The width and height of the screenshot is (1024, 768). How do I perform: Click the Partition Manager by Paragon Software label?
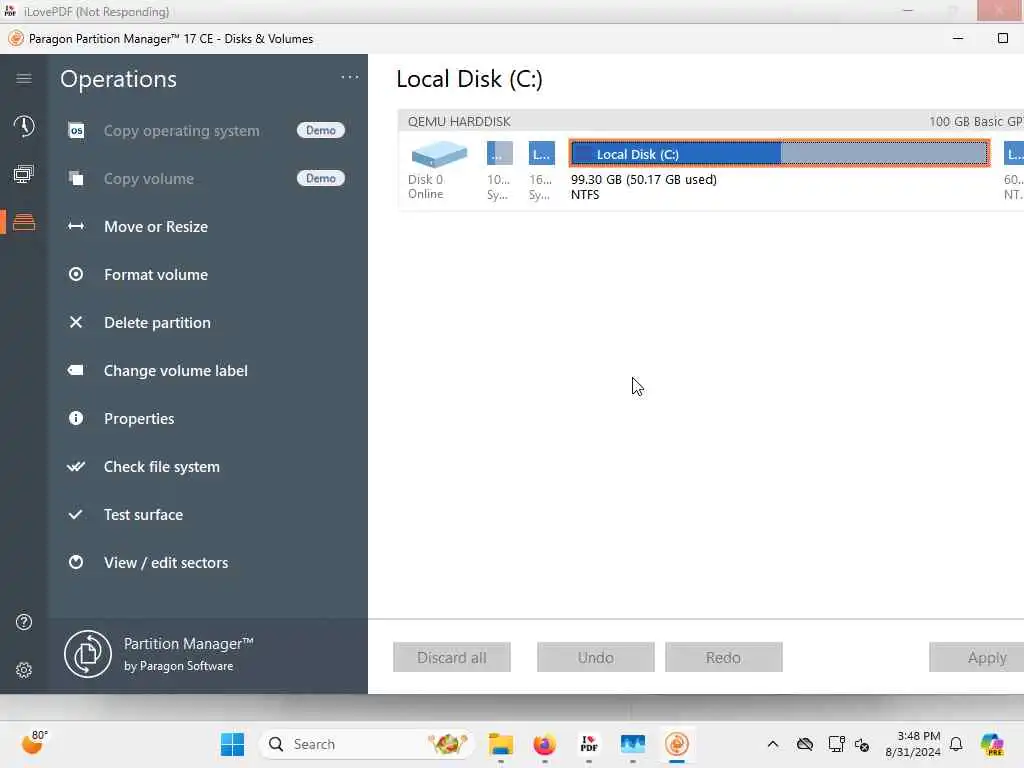[188, 654]
